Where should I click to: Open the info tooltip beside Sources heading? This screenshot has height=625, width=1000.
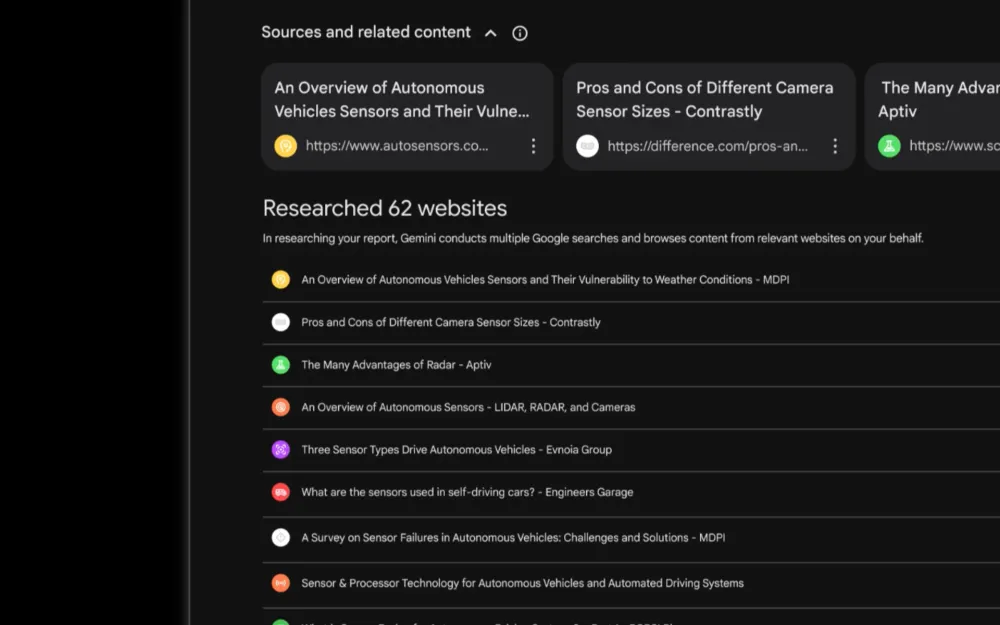click(x=519, y=33)
